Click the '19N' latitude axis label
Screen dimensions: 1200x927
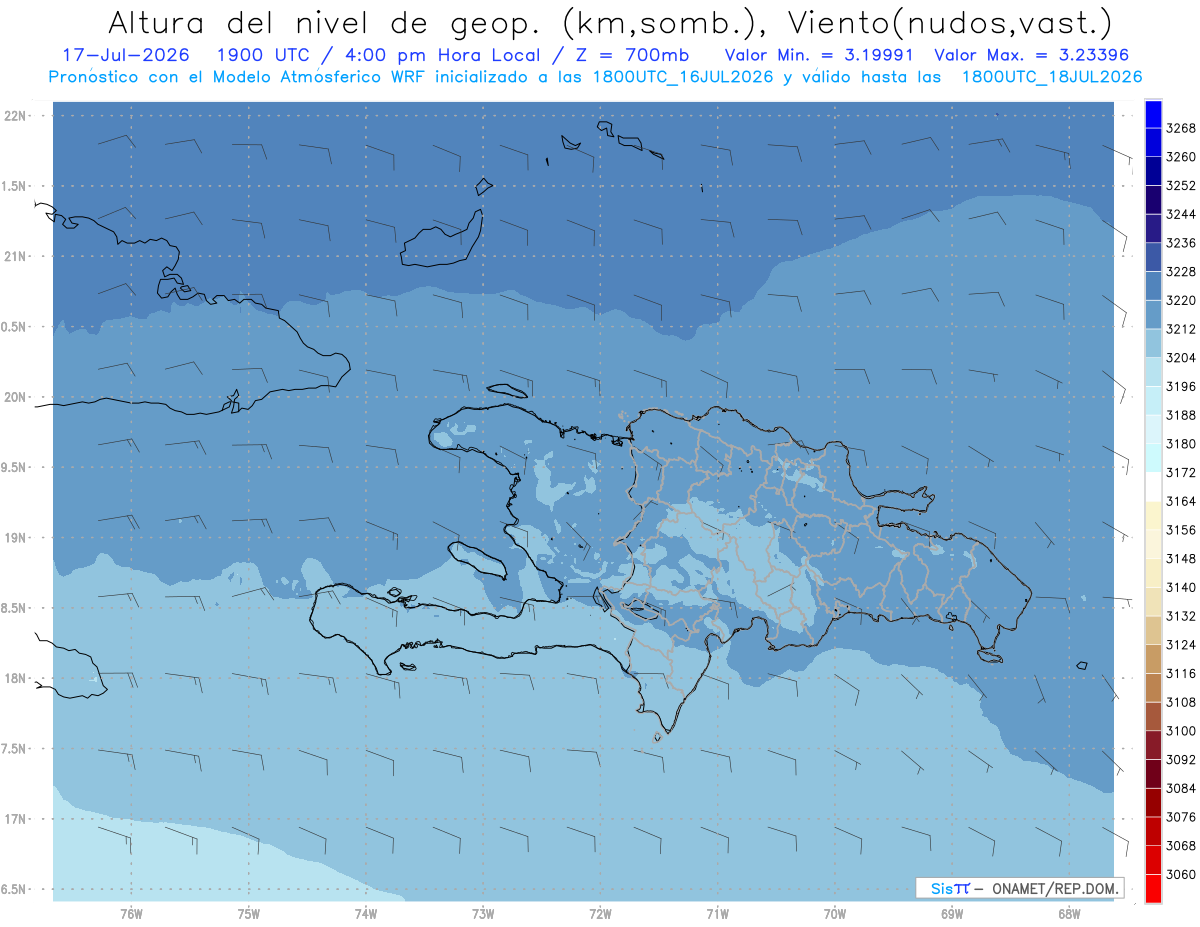pyautogui.click(x=16, y=538)
